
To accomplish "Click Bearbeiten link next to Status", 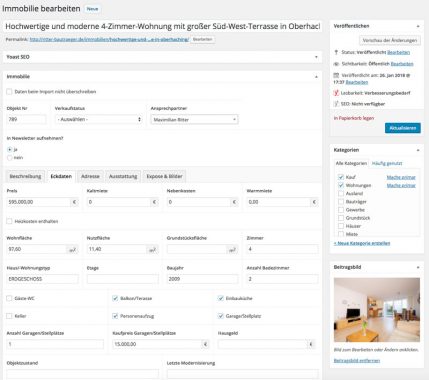I will pos(399,52).
